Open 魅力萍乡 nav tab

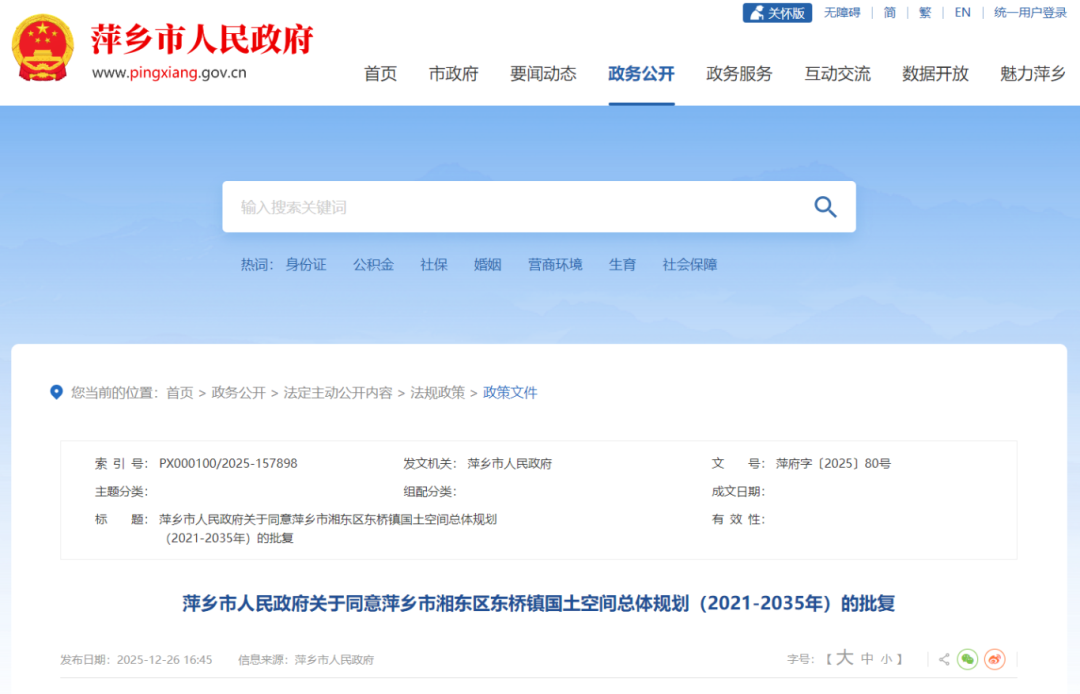click(1033, 74)
